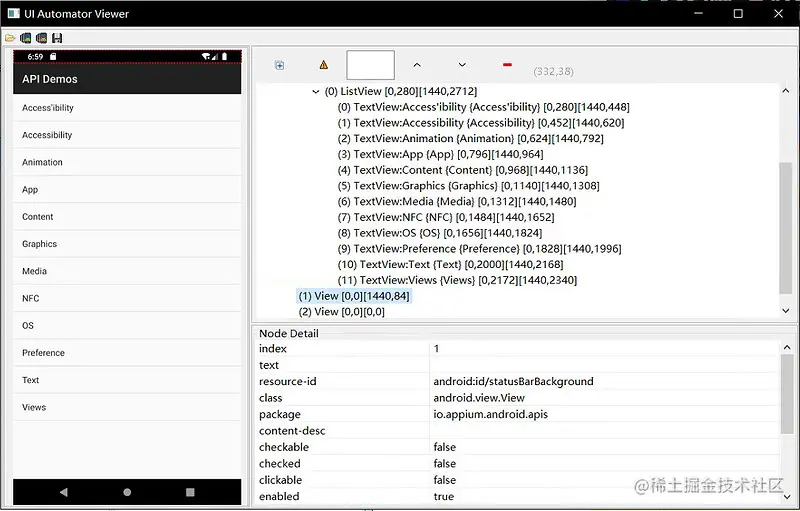Select the TextView:NFC tree node
Image resolution: width=800 pixels, height=511 pixels.
[446, 218]
